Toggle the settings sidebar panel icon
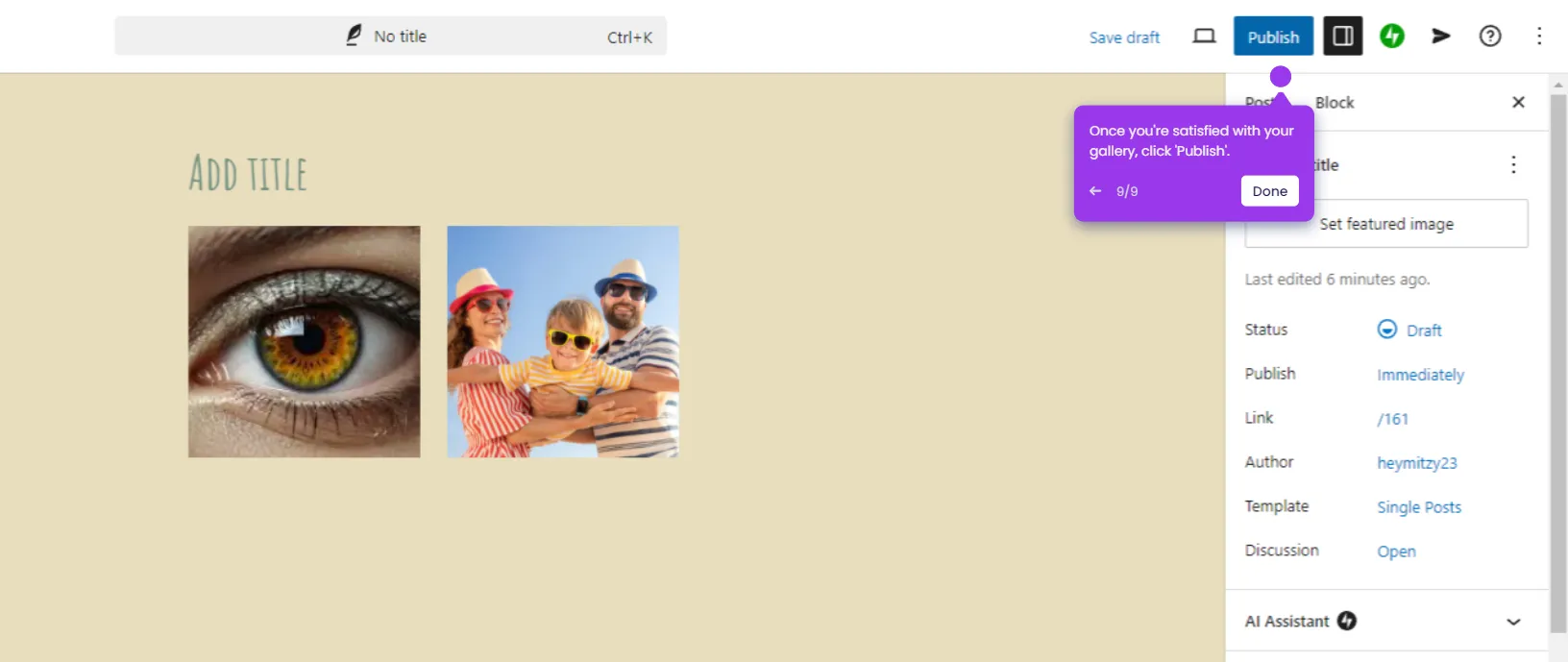Viewport: 1568px width, 662px height. [x=1343, y=37]
